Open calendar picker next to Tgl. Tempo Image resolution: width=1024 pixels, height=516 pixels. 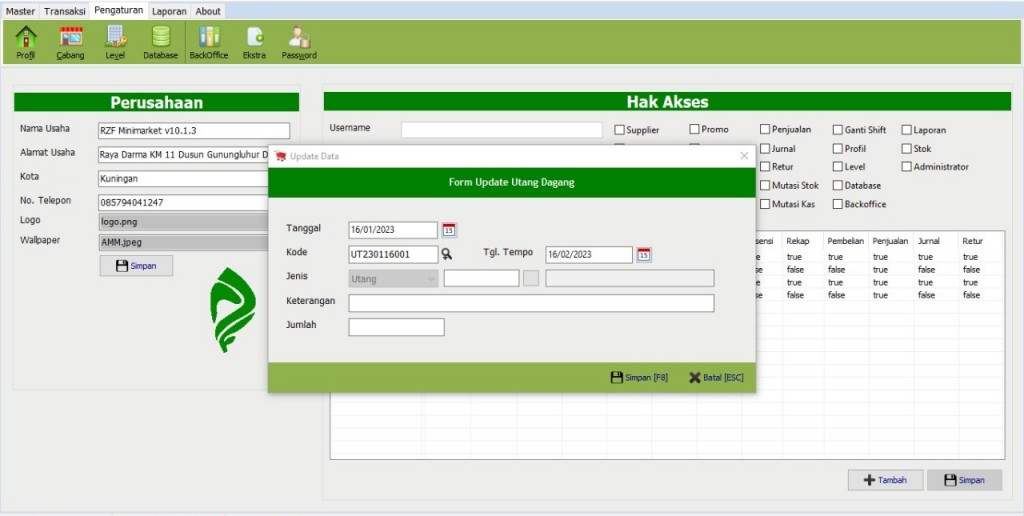[644, 255]
